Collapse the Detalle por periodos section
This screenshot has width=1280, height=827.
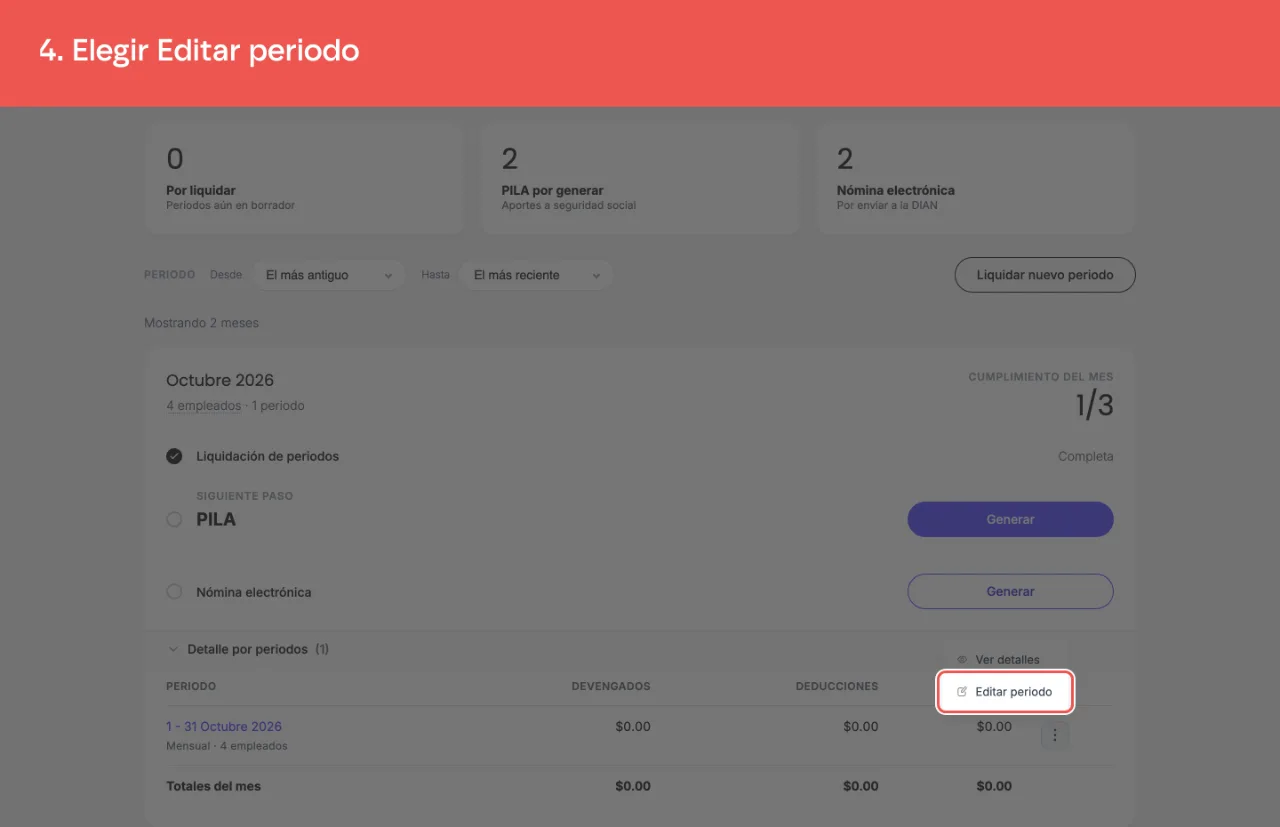click(x=248, y=649)
